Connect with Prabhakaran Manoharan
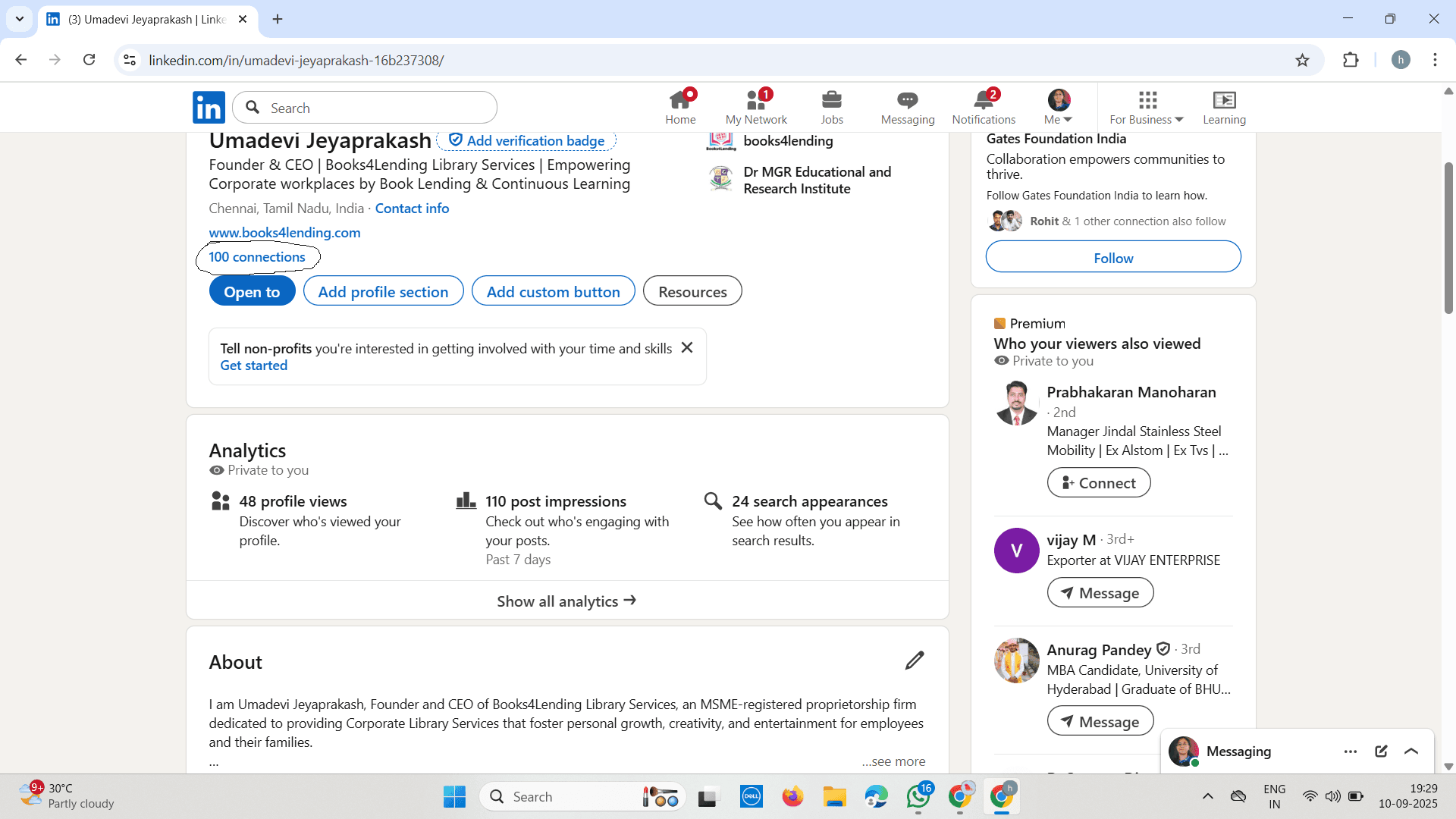This screenshot has height=819, width=1456. pyautogui.click(x=1098, y=483)
